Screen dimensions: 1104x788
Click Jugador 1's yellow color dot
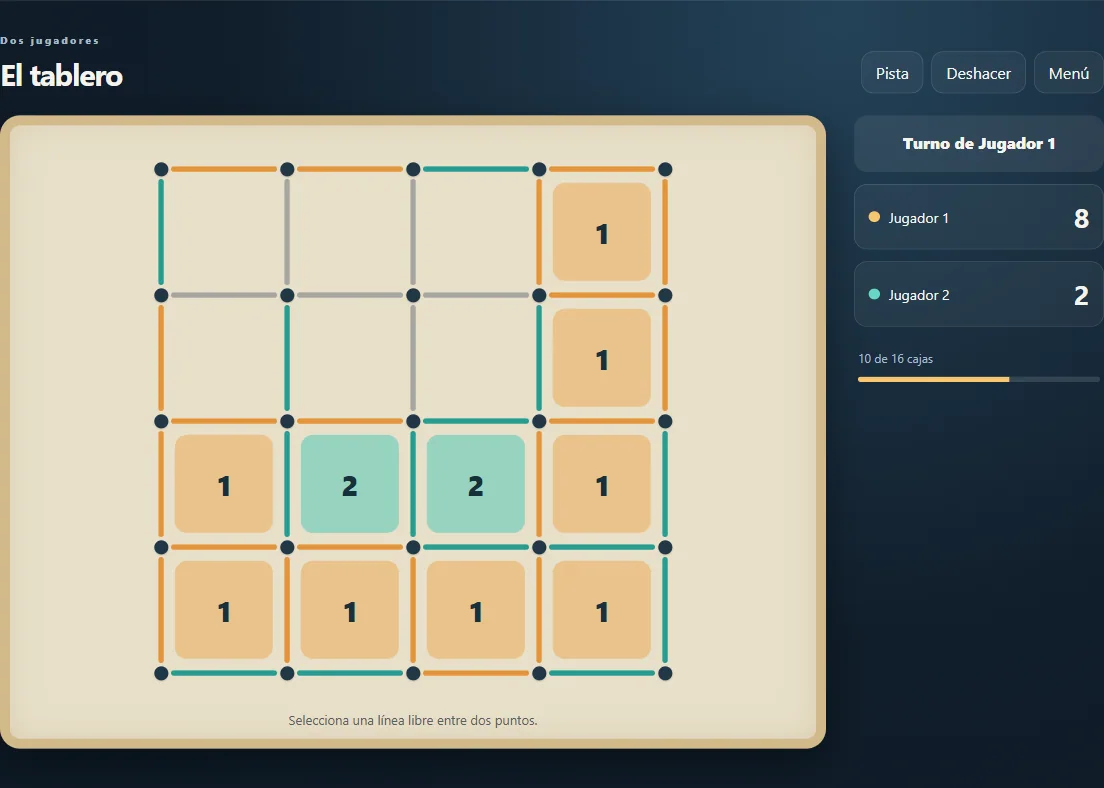pyautogui.click(x=874, y=217)
